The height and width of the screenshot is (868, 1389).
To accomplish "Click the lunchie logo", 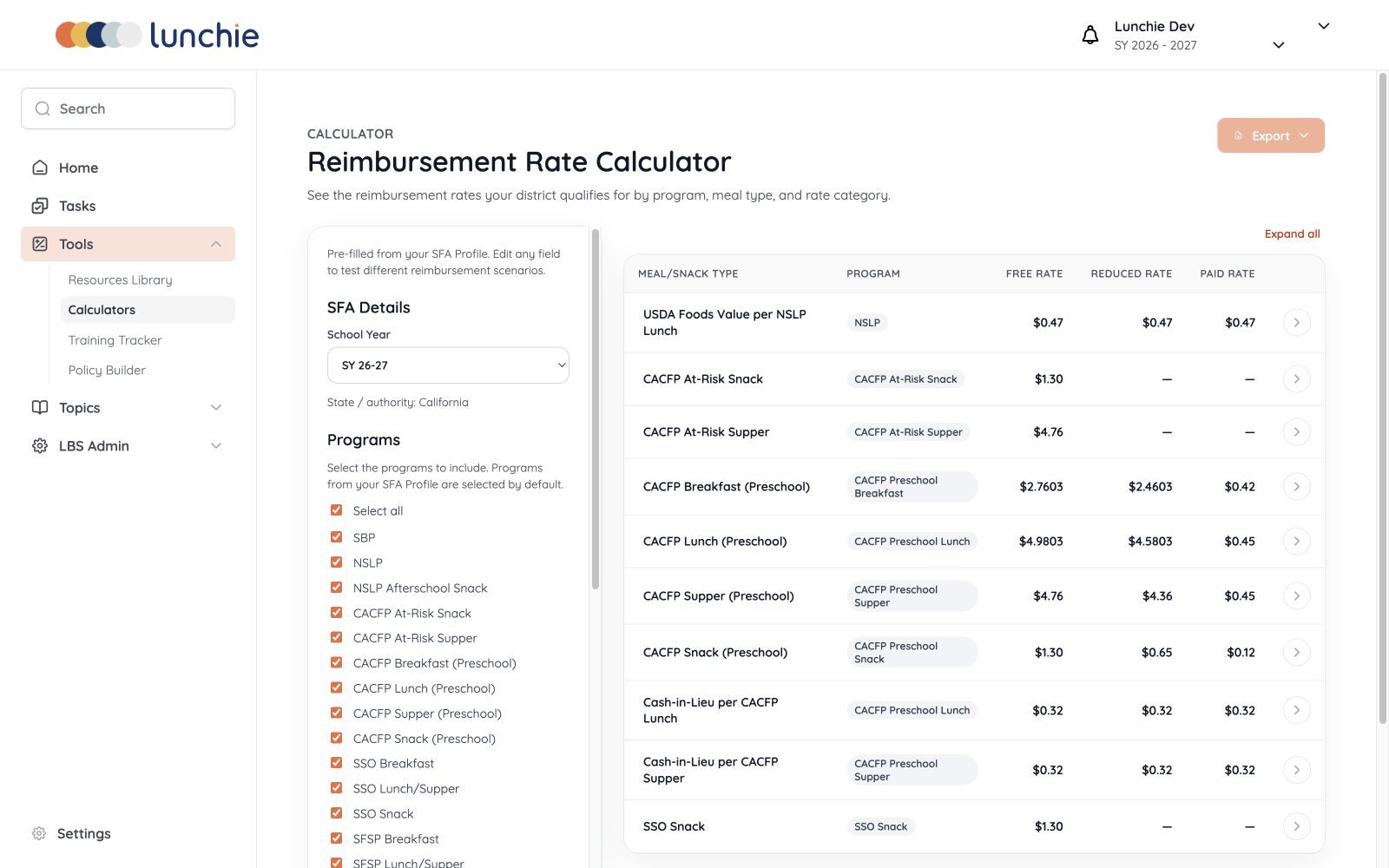I will click(157, 35).
